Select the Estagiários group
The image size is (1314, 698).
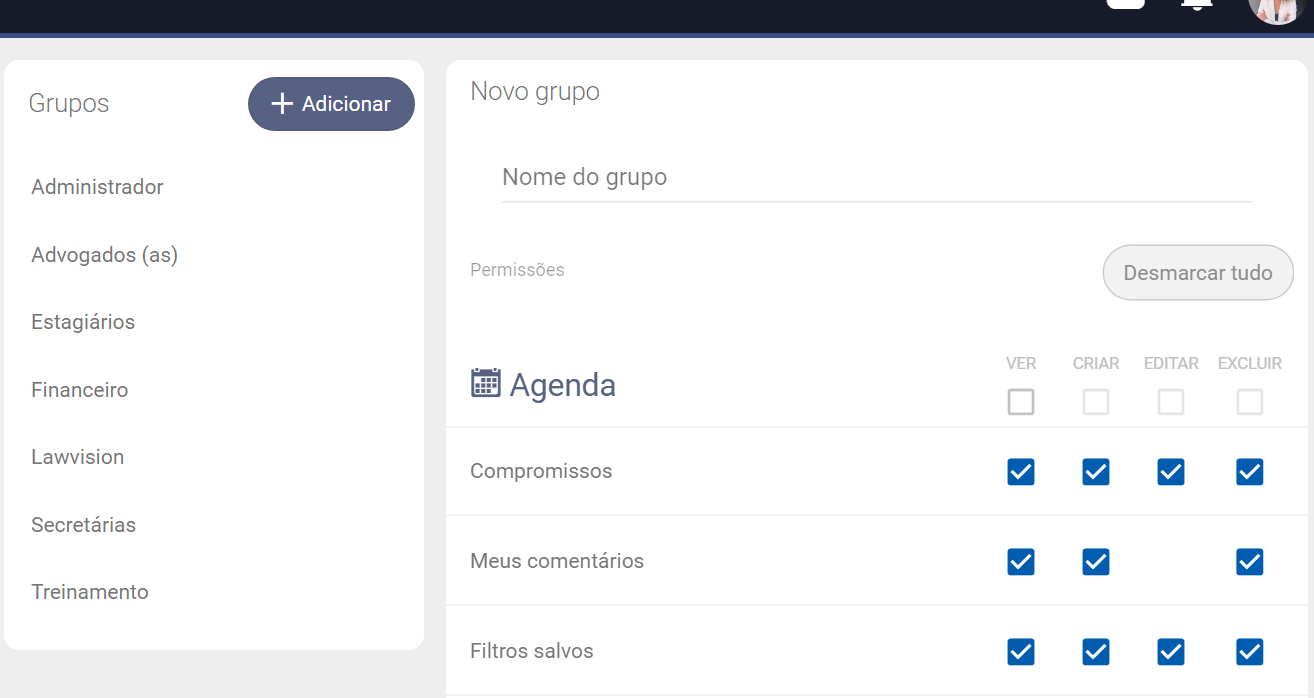83,322
